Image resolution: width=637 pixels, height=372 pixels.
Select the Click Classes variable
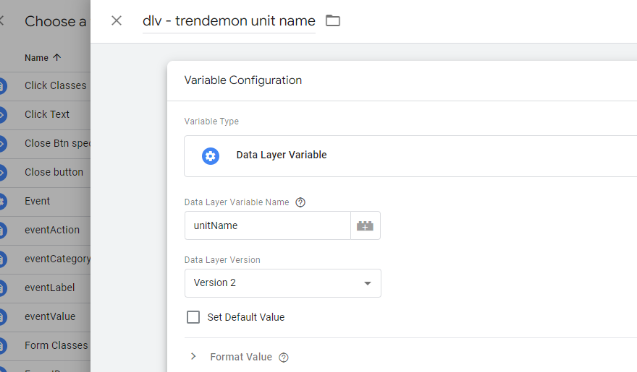point(55,85)
